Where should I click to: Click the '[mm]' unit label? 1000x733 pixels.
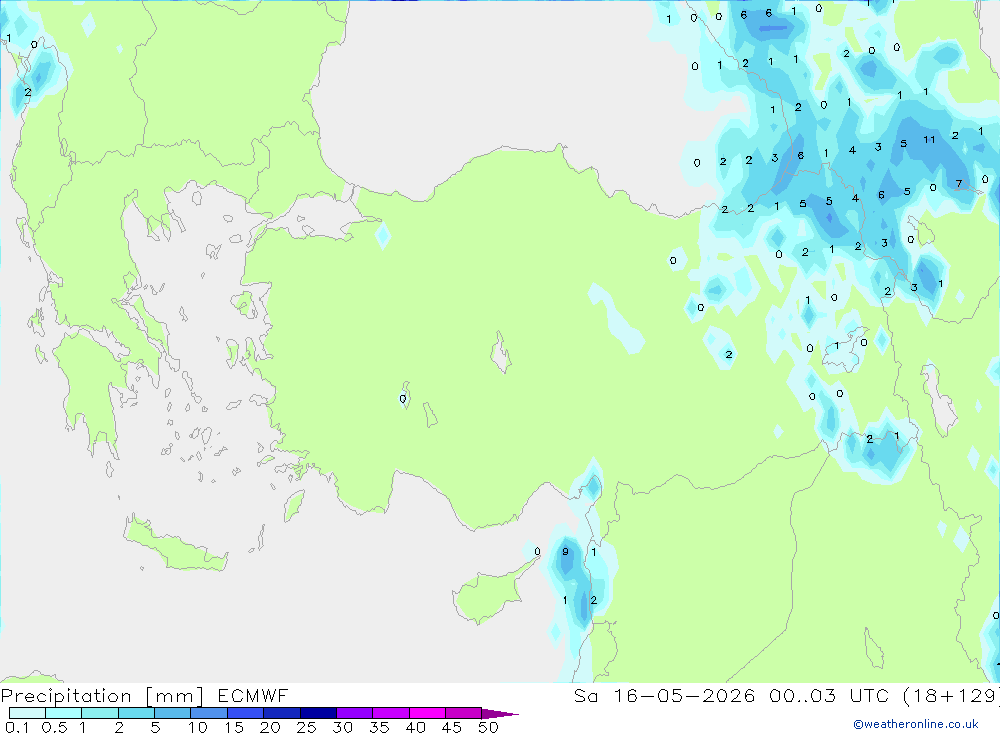174,696
